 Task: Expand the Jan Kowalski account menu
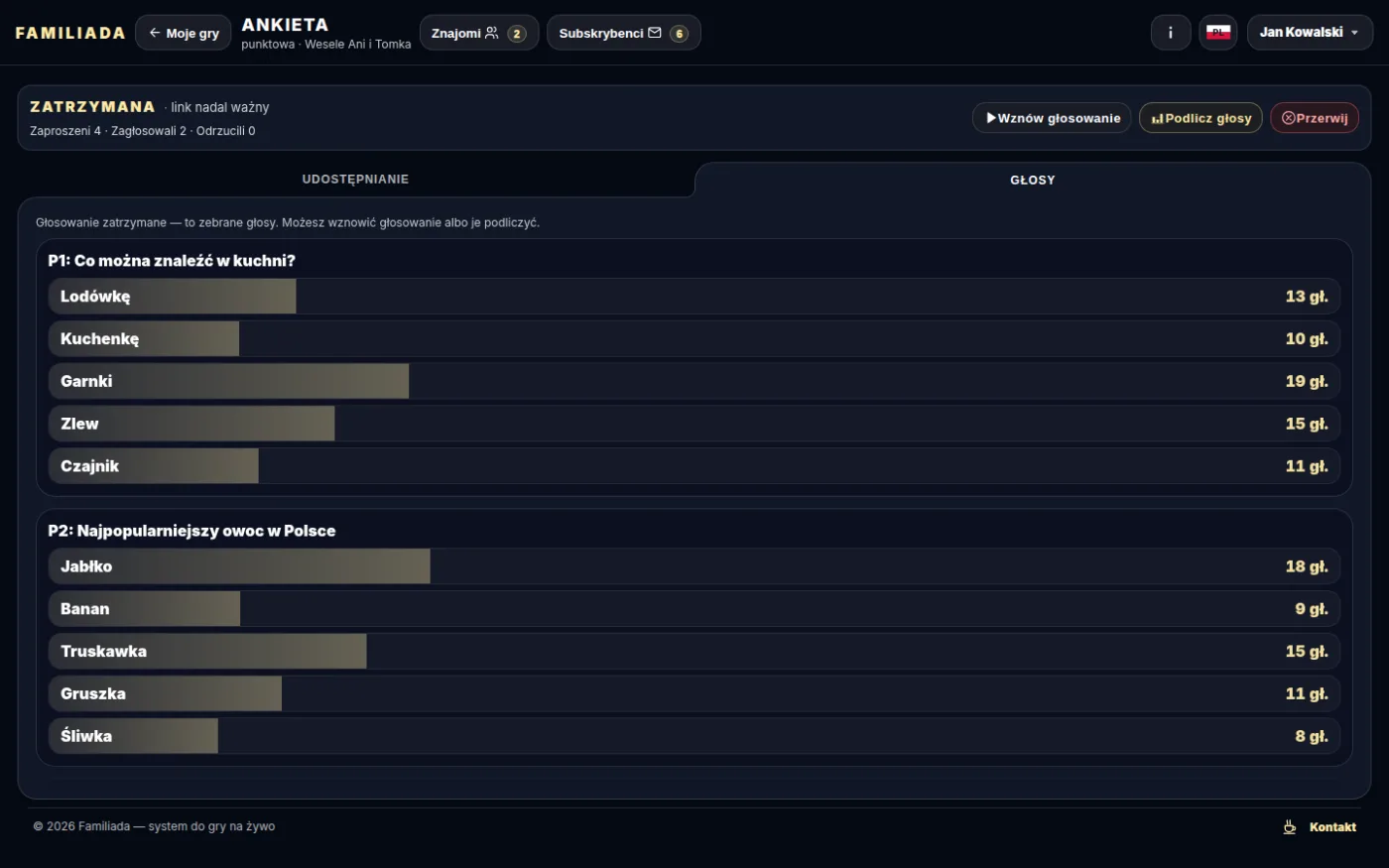pos(1310,33)
